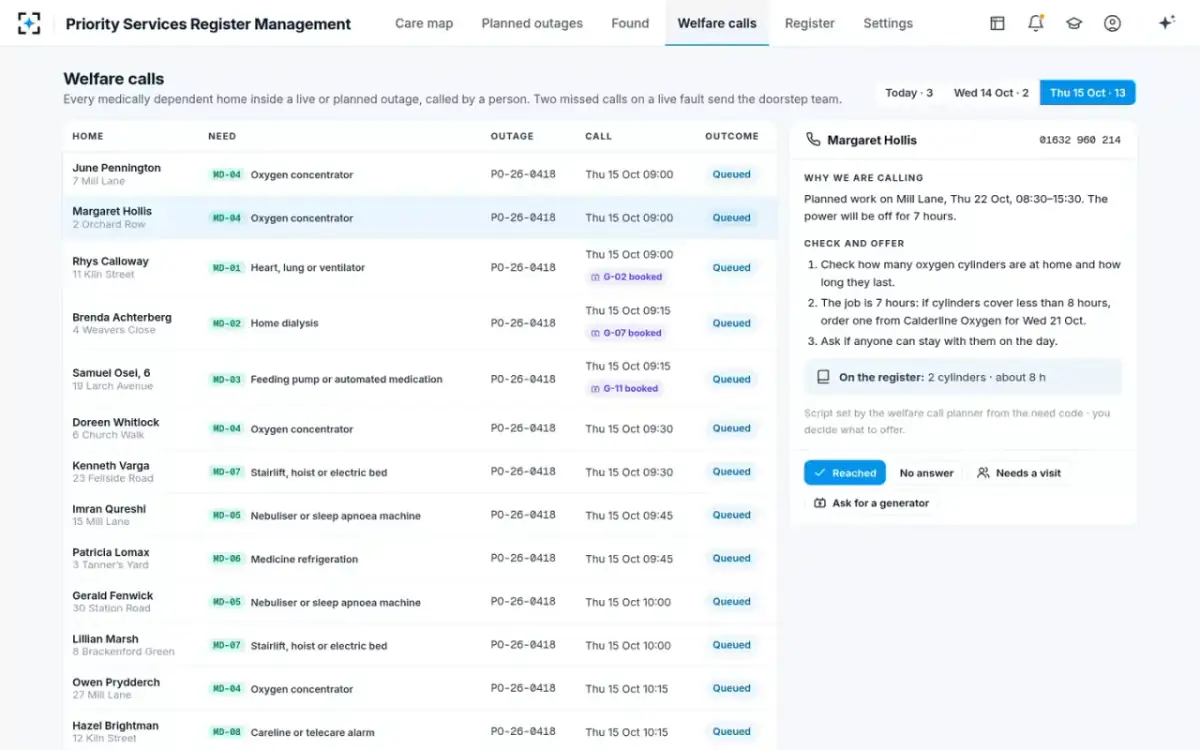1200x750 pixels.
Task: Click the MD-01 need code badge
Action: point(227,268)
